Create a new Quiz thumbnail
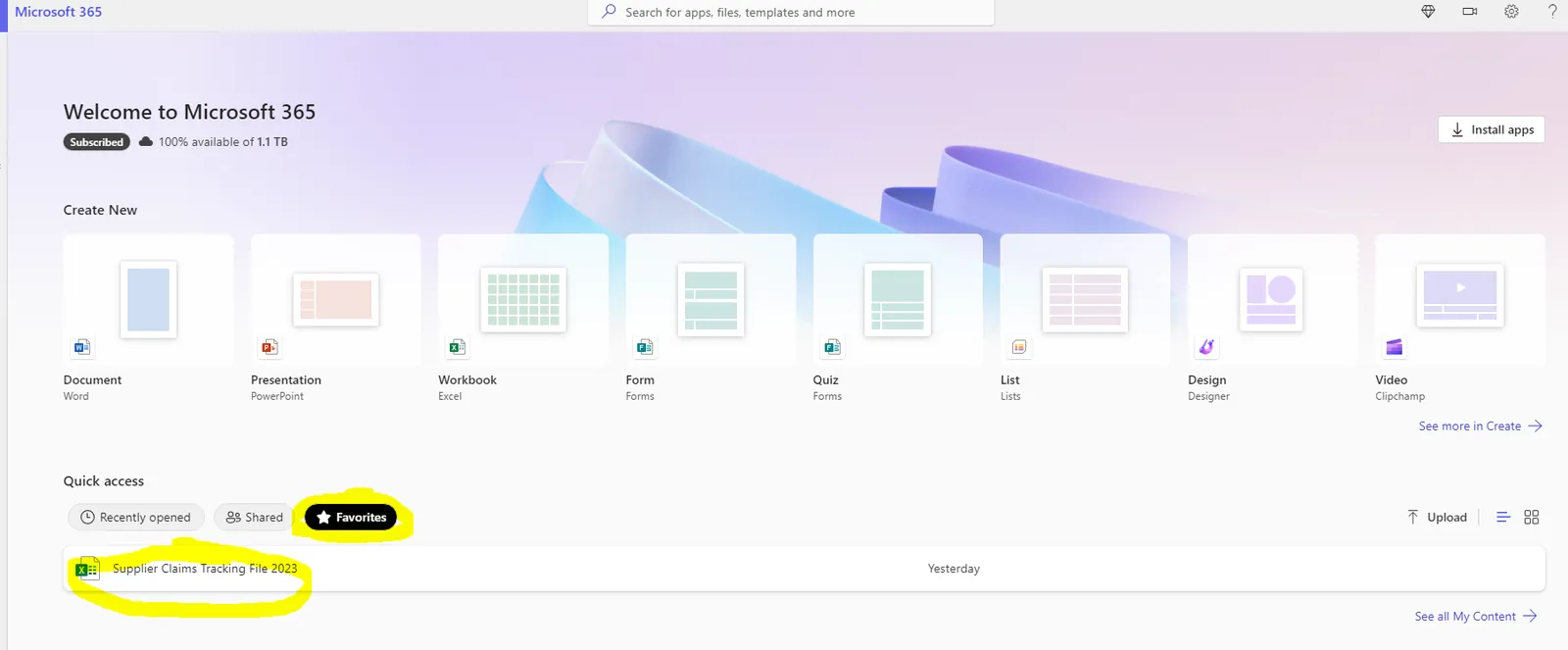 point(898,299)
